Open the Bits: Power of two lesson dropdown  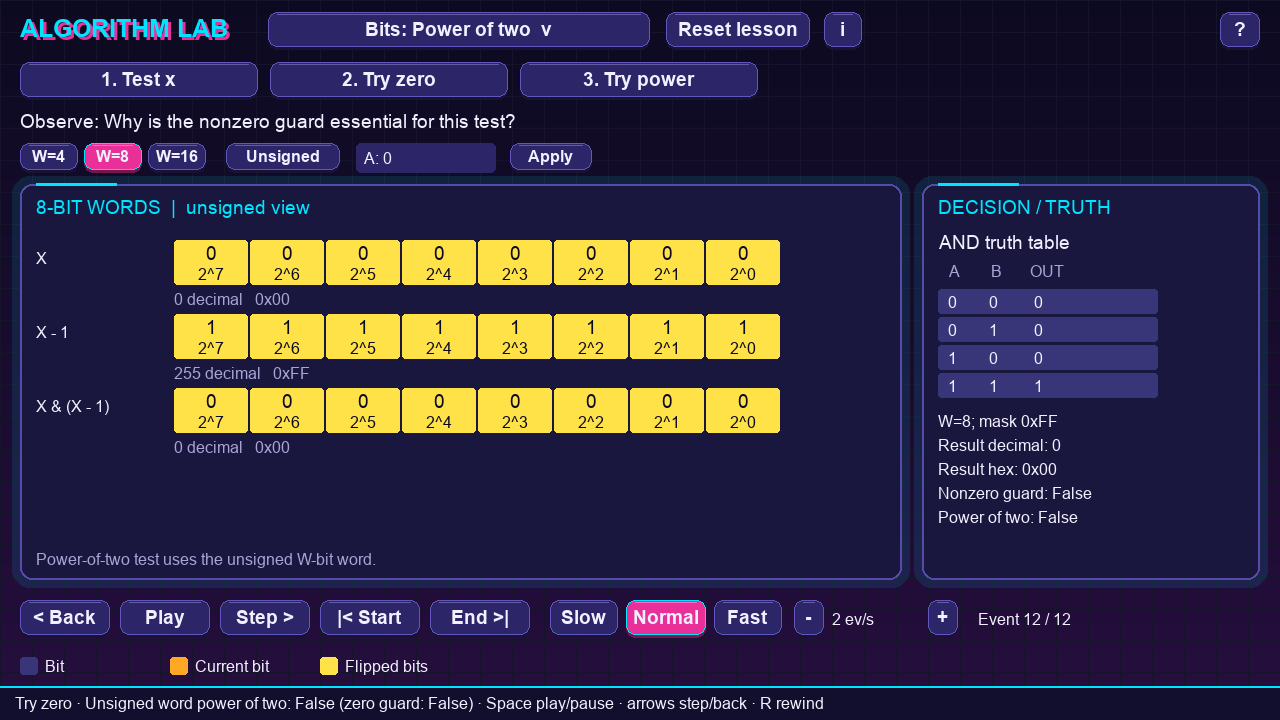(x=459, y=30)
